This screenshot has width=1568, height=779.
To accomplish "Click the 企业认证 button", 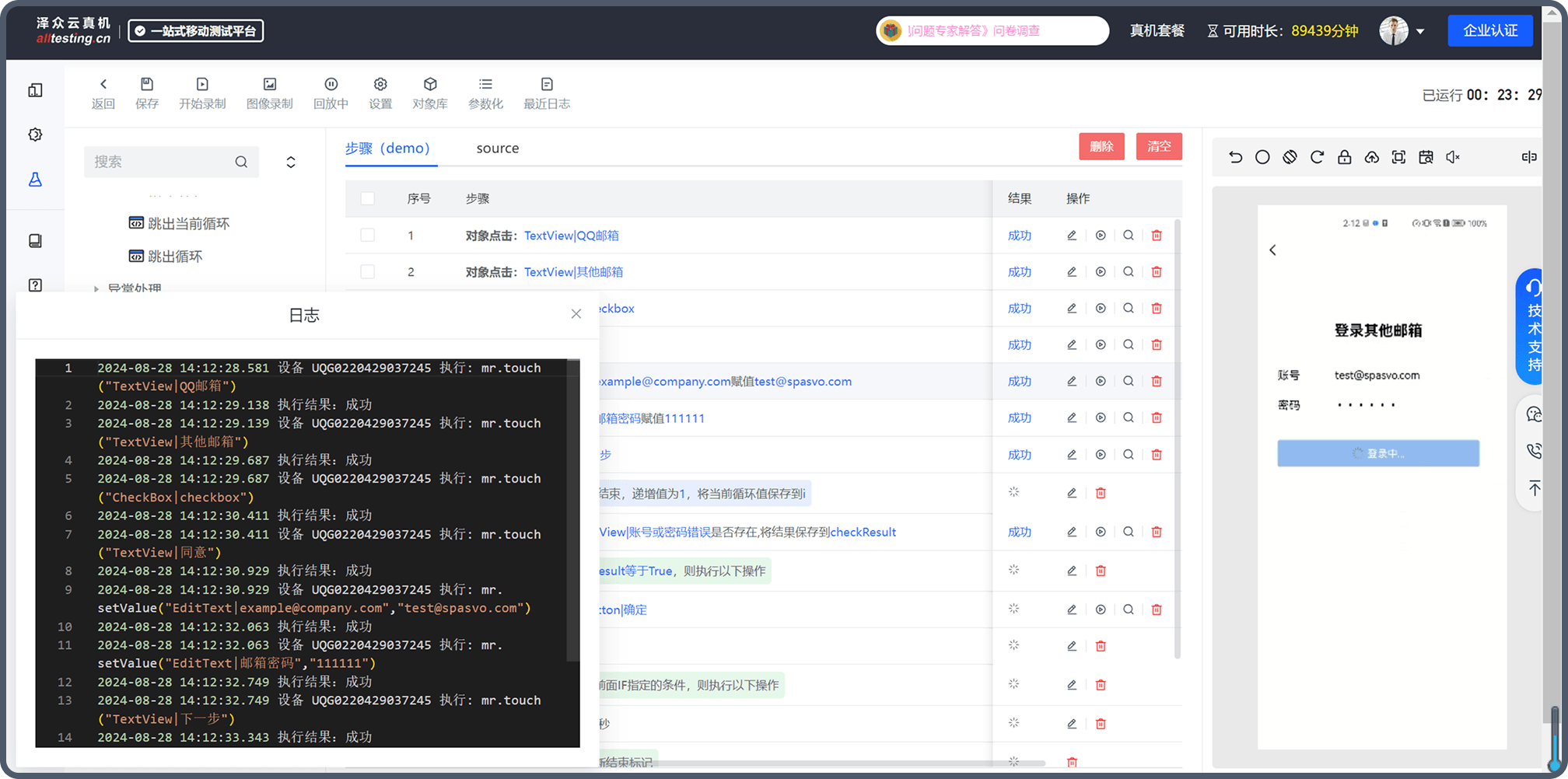I will 1490,30.
